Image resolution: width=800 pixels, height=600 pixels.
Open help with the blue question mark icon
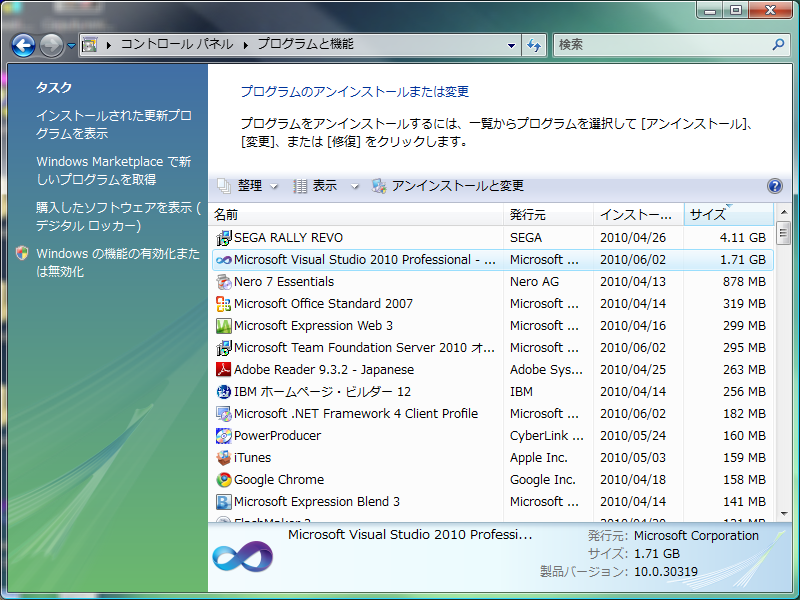pyautogui.click(x=774, y=186)
